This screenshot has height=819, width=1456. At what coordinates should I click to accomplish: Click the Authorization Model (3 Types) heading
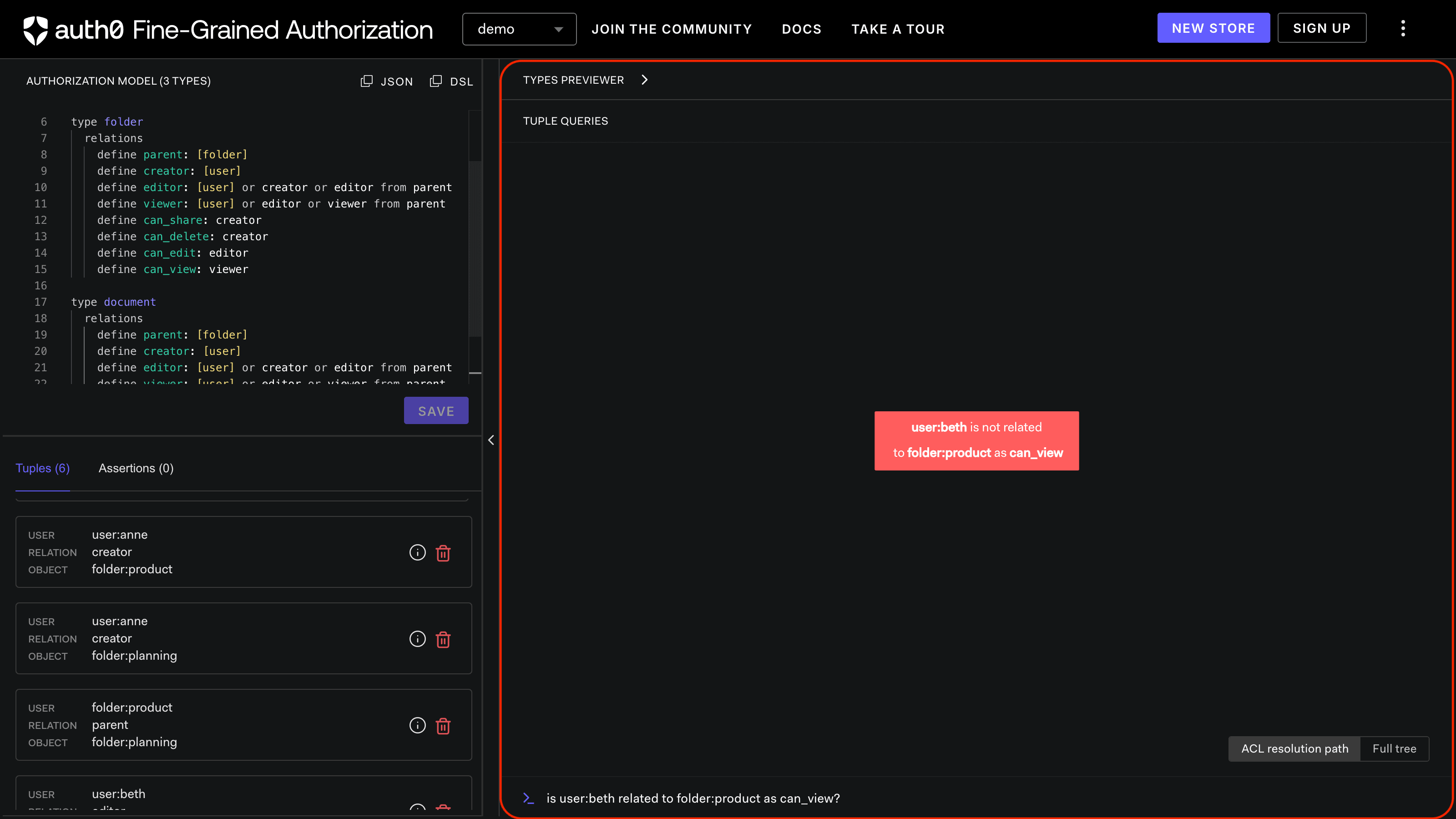[x=118, y=81]
